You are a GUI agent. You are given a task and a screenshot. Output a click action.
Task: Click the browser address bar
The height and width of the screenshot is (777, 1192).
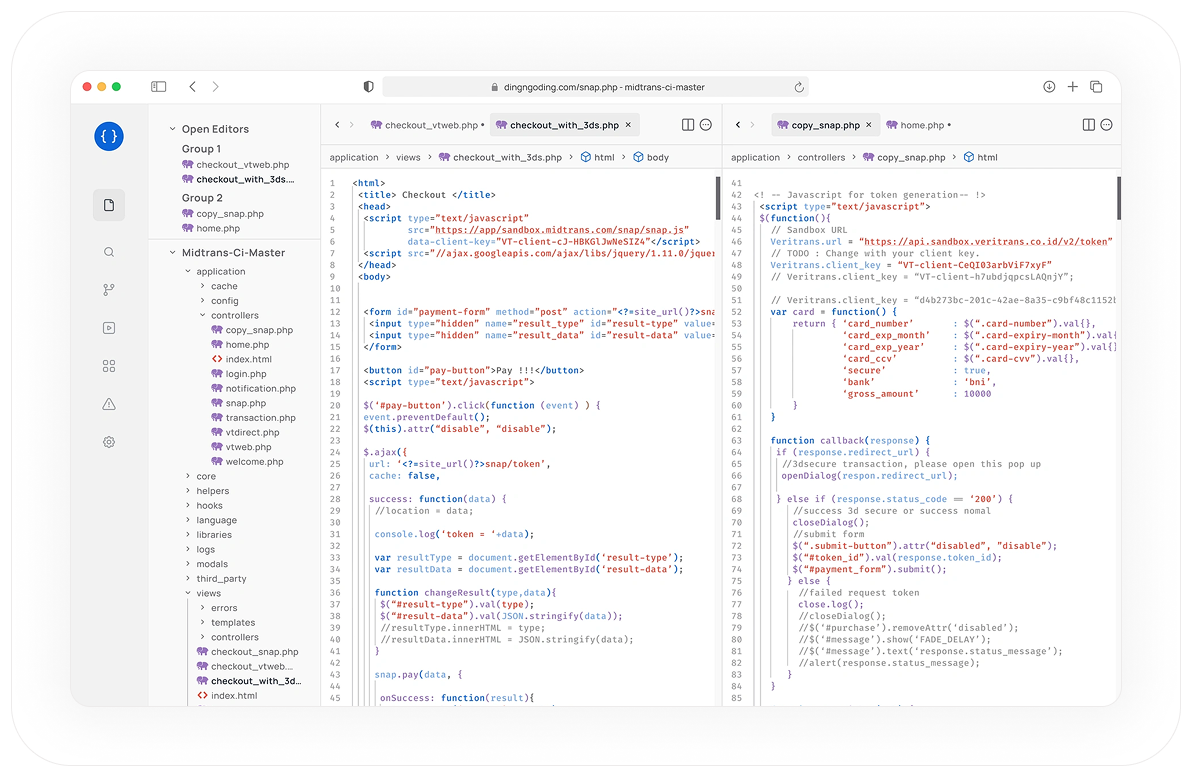click(595, 87)
